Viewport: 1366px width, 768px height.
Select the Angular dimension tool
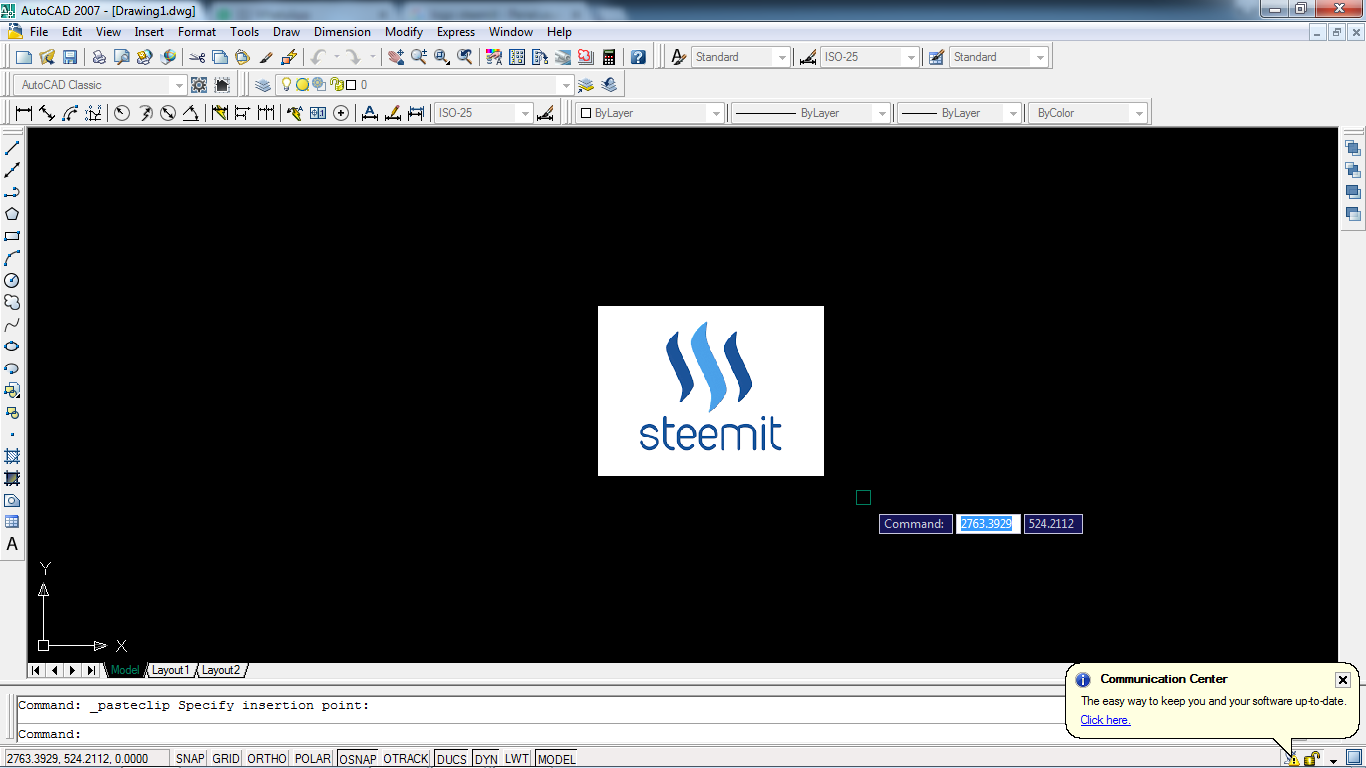(x=191, y=113)
